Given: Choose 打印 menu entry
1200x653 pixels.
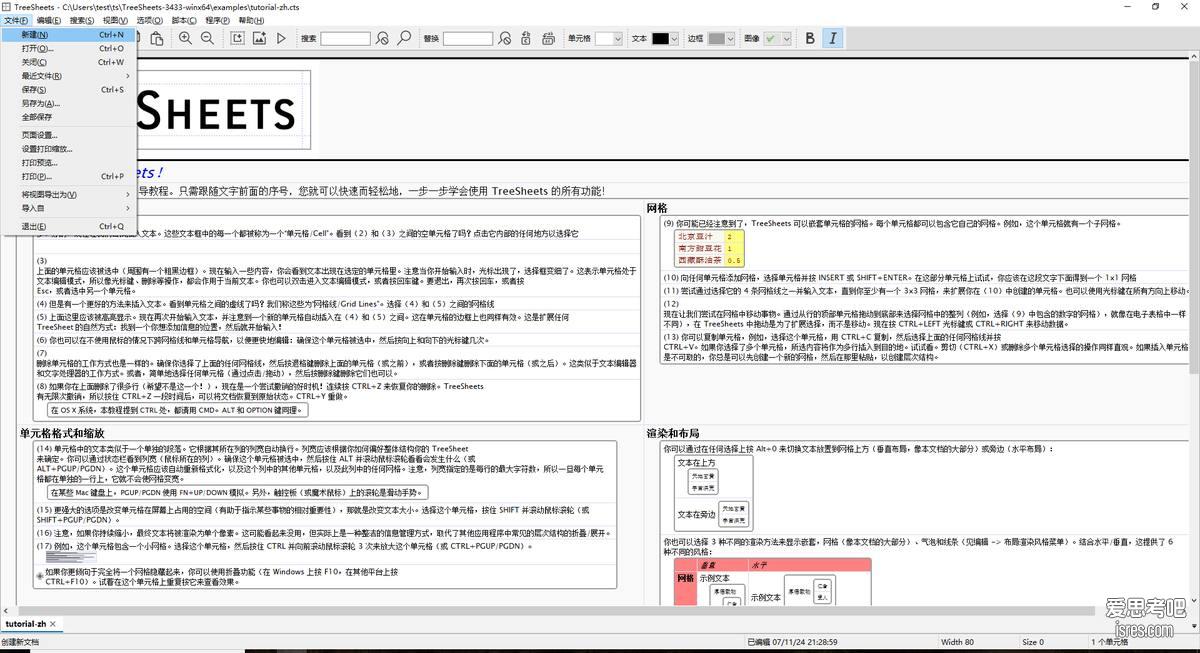Looking at the screenshot, I should pos(69,176).
